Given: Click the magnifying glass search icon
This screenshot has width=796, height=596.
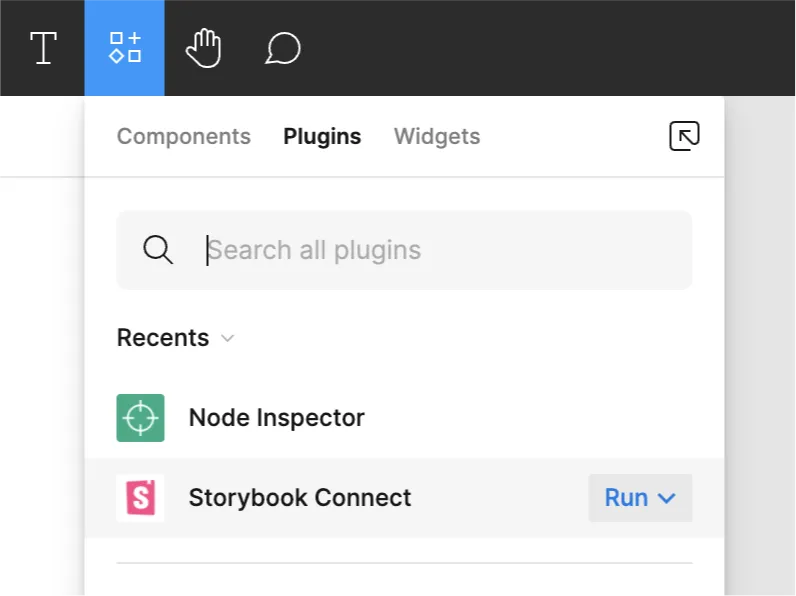Looking at the screenshot, I should point(158,250).
